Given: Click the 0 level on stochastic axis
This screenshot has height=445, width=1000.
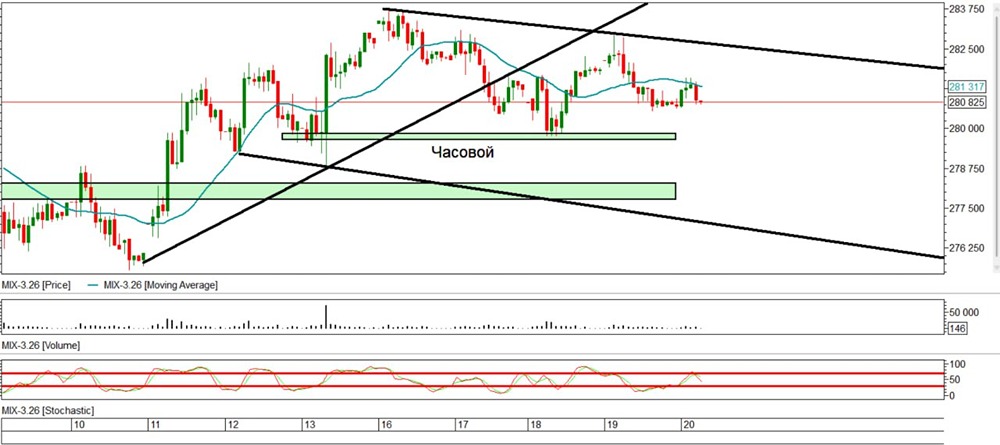Looking at the screenshot, I should point(953,395).
